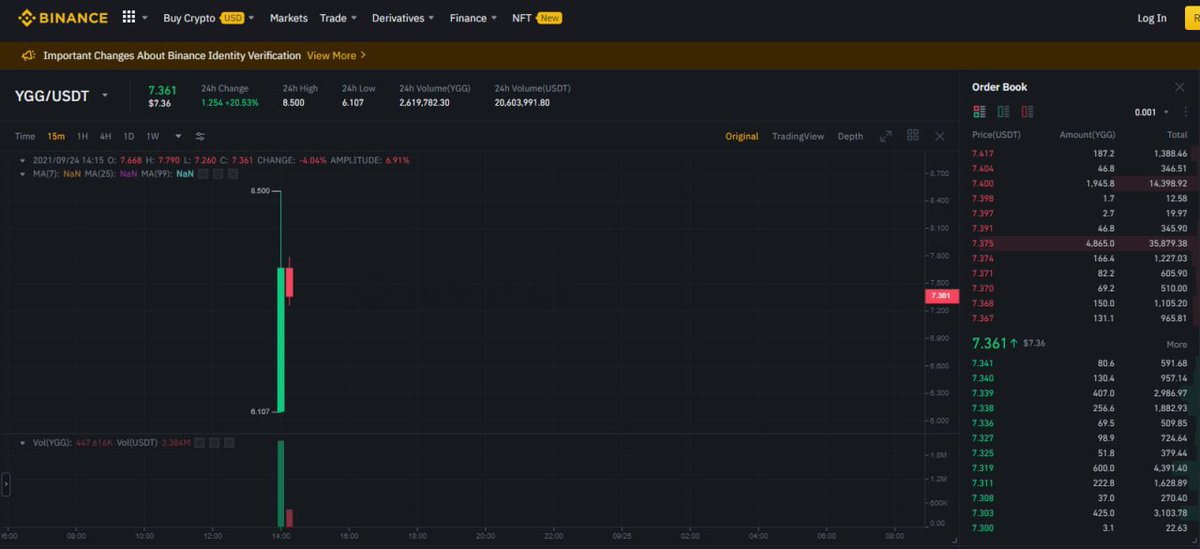Select the 7.341 buy order row
Screen dimensions: 1200x549
1080,363
